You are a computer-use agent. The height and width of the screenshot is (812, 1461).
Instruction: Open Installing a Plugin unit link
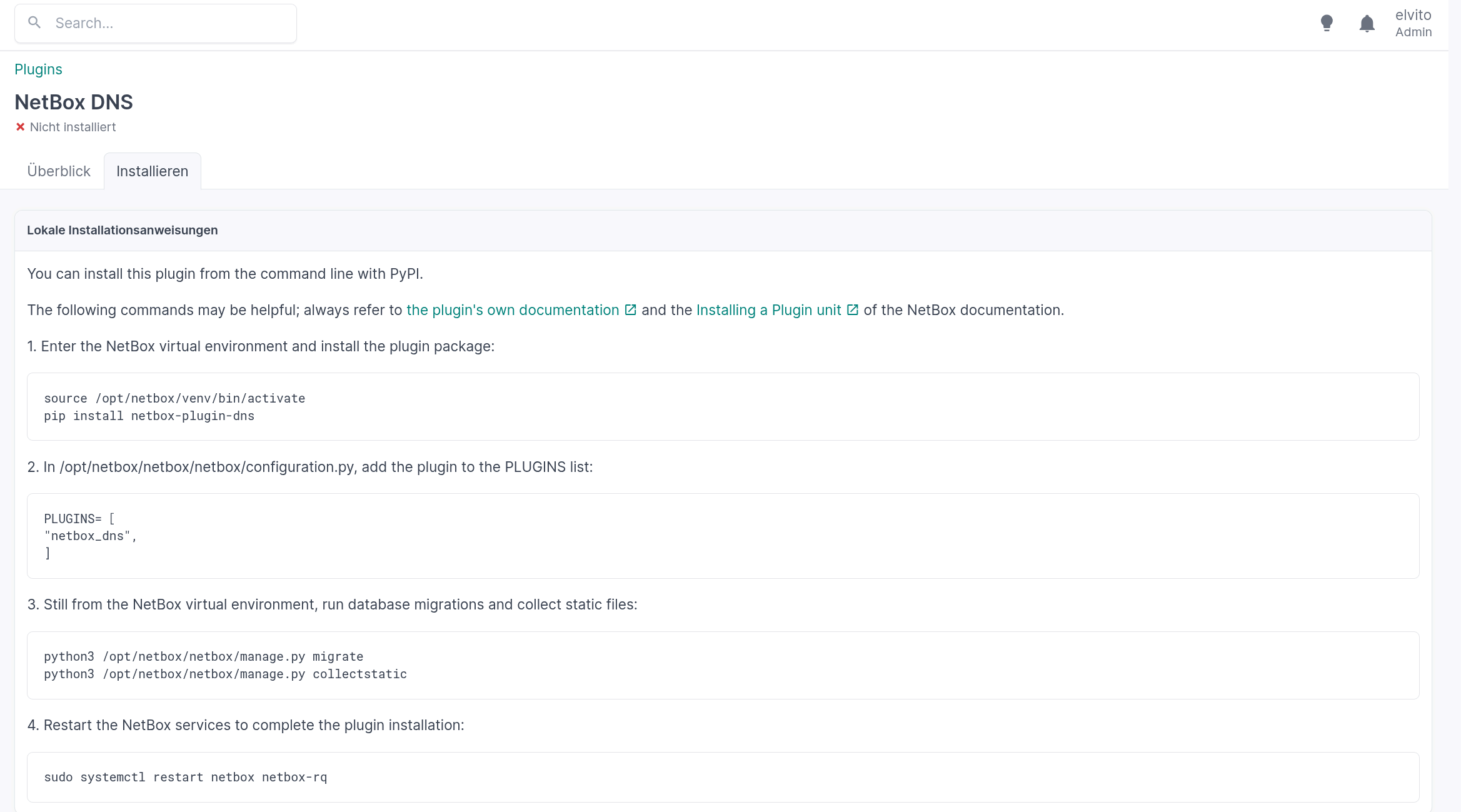pos(769,310)
